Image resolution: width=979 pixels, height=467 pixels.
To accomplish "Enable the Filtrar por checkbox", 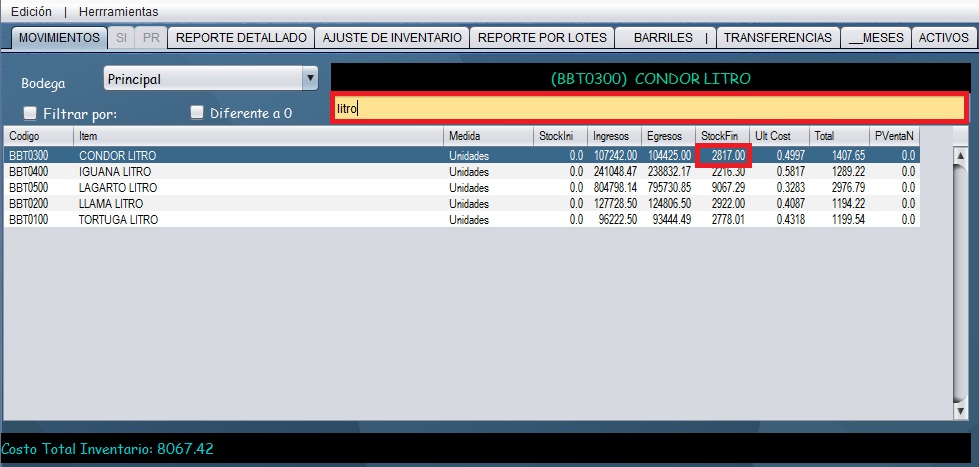I will pyautogui.click(x=31, y=113).
